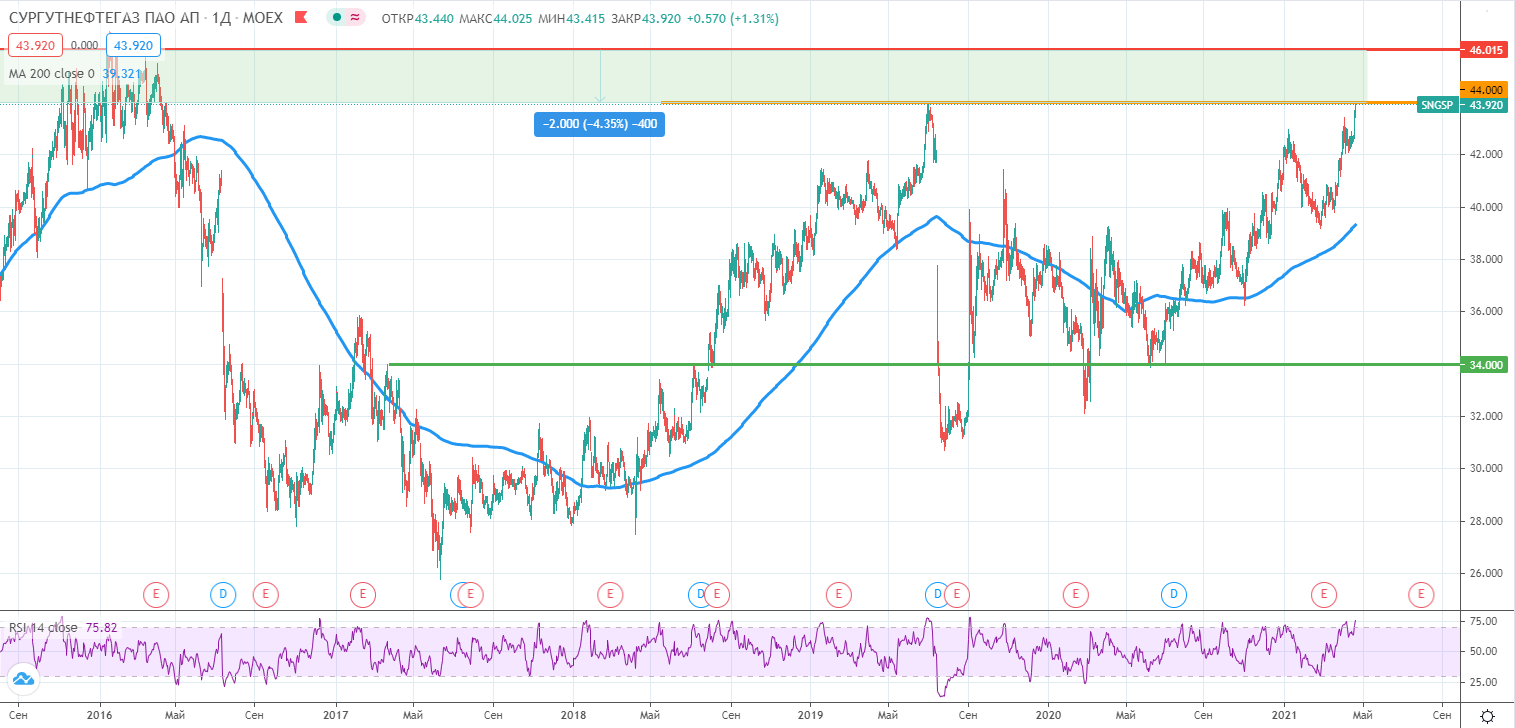The image size is (1515, 728).
Task: Select the blue −2.000 (−4.35%) −400 measurement label
Action: (600, 124)
